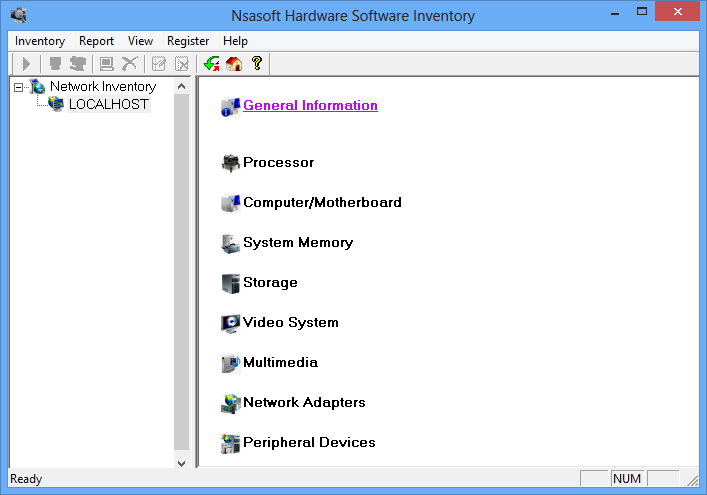Click the Processor chip icon
Viewport: 707px width, 495px height.
pyautogui.click(x=230, y=163)
